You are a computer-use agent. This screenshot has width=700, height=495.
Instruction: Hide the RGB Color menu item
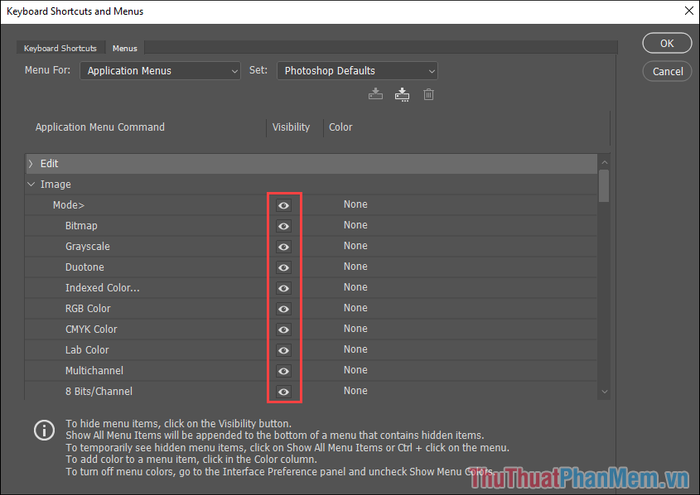coord(283,309)
